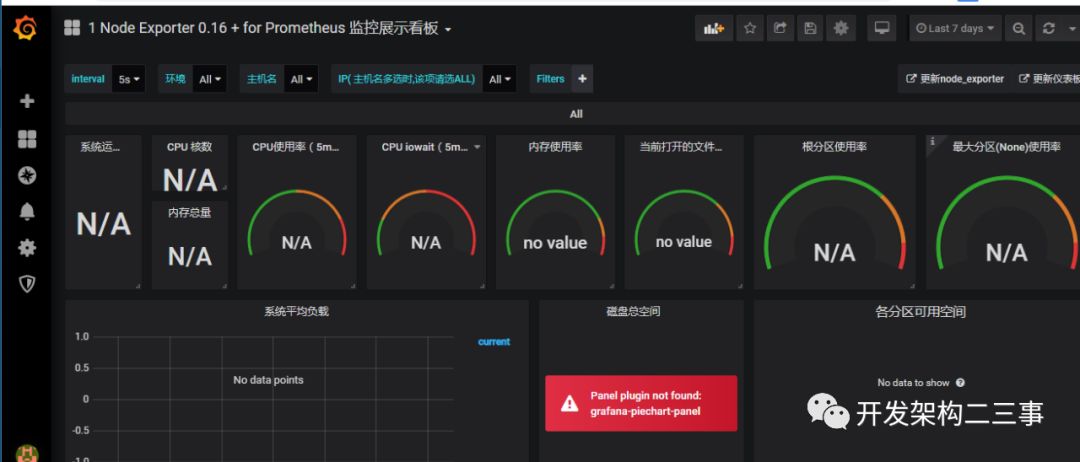Viewport: 1080px width, 462px height.
Task: Open the Explore compass icon in sidebar
Action: point(27,176)
